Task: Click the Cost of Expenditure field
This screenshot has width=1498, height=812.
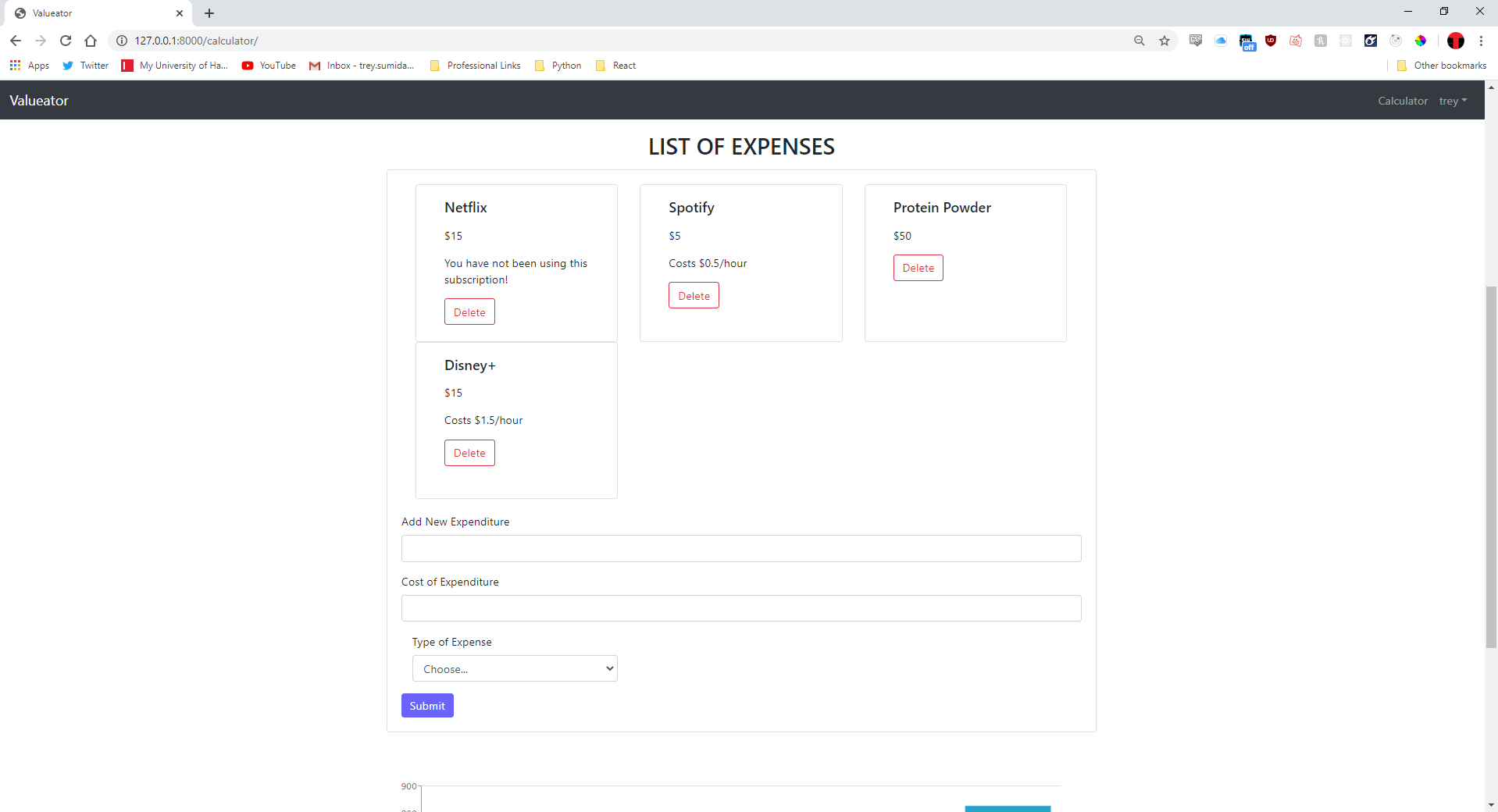Action: 741,608
